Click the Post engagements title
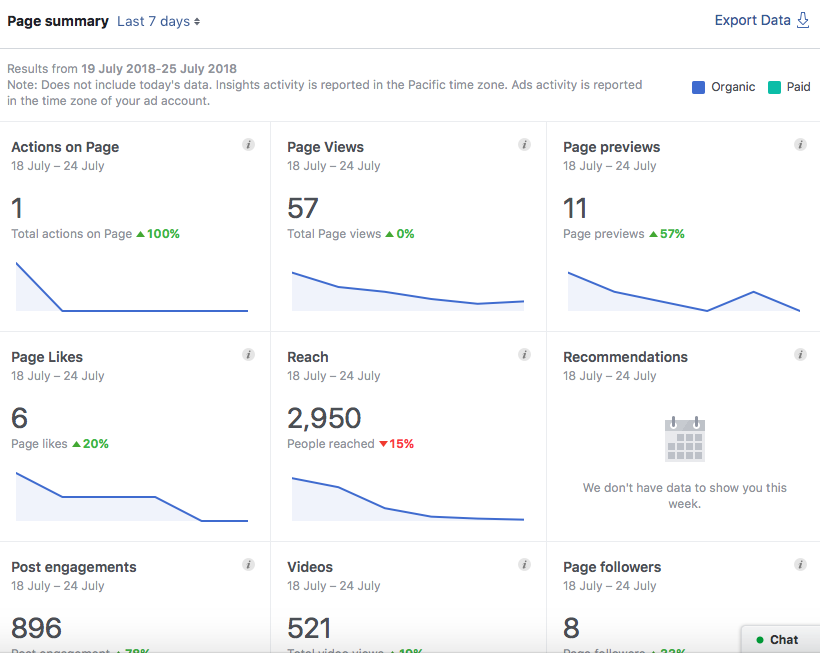Screen dimensions: 820x653 [x=74, y=567]
